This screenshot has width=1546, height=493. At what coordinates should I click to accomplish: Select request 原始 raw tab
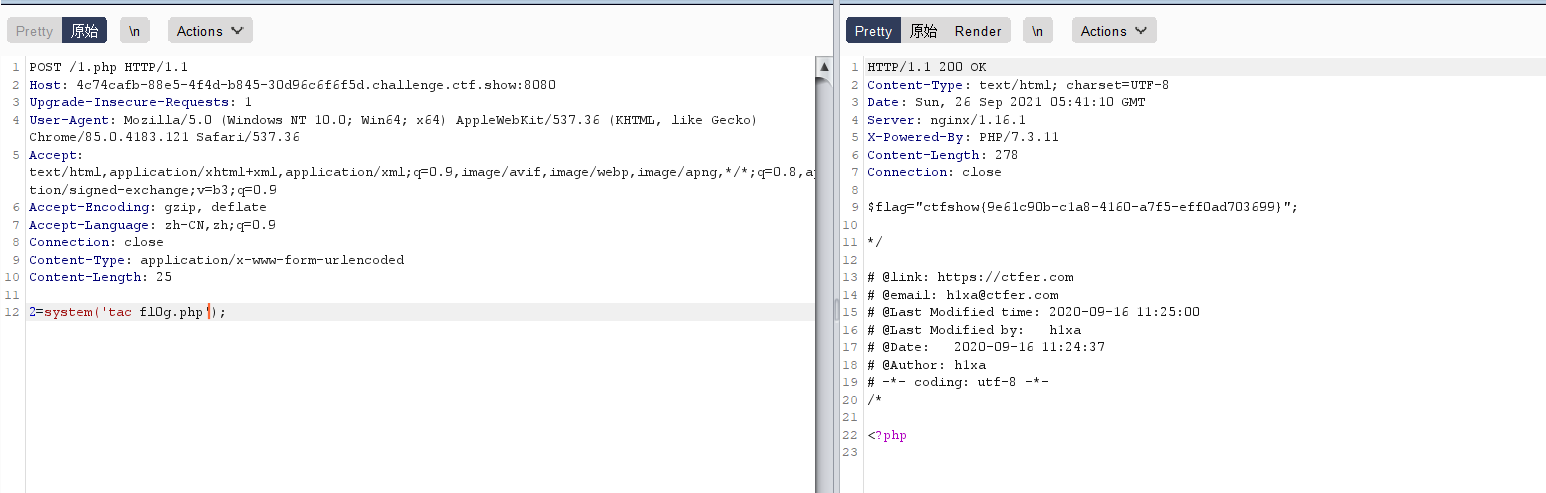click(x=85, y=31)
